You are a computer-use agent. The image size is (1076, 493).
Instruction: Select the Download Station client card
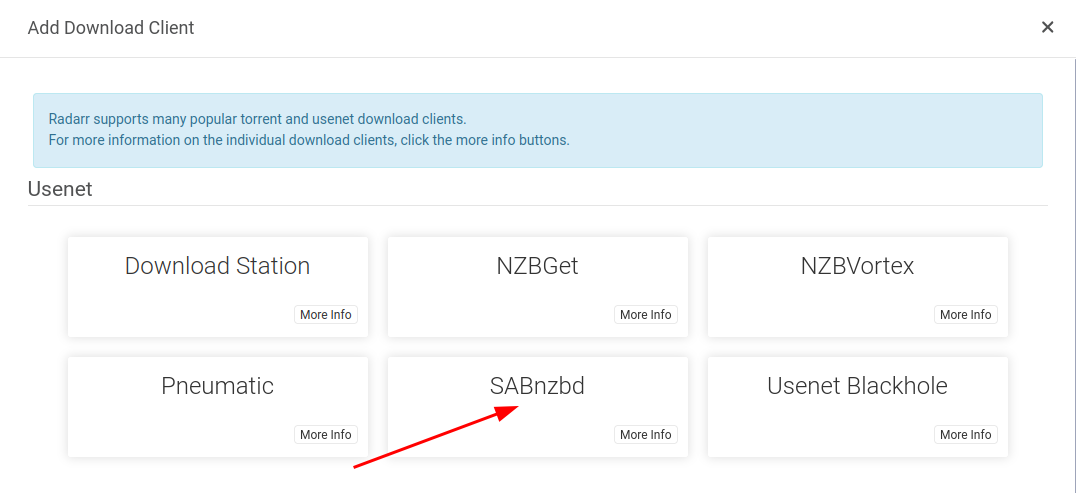click(218, 287)
